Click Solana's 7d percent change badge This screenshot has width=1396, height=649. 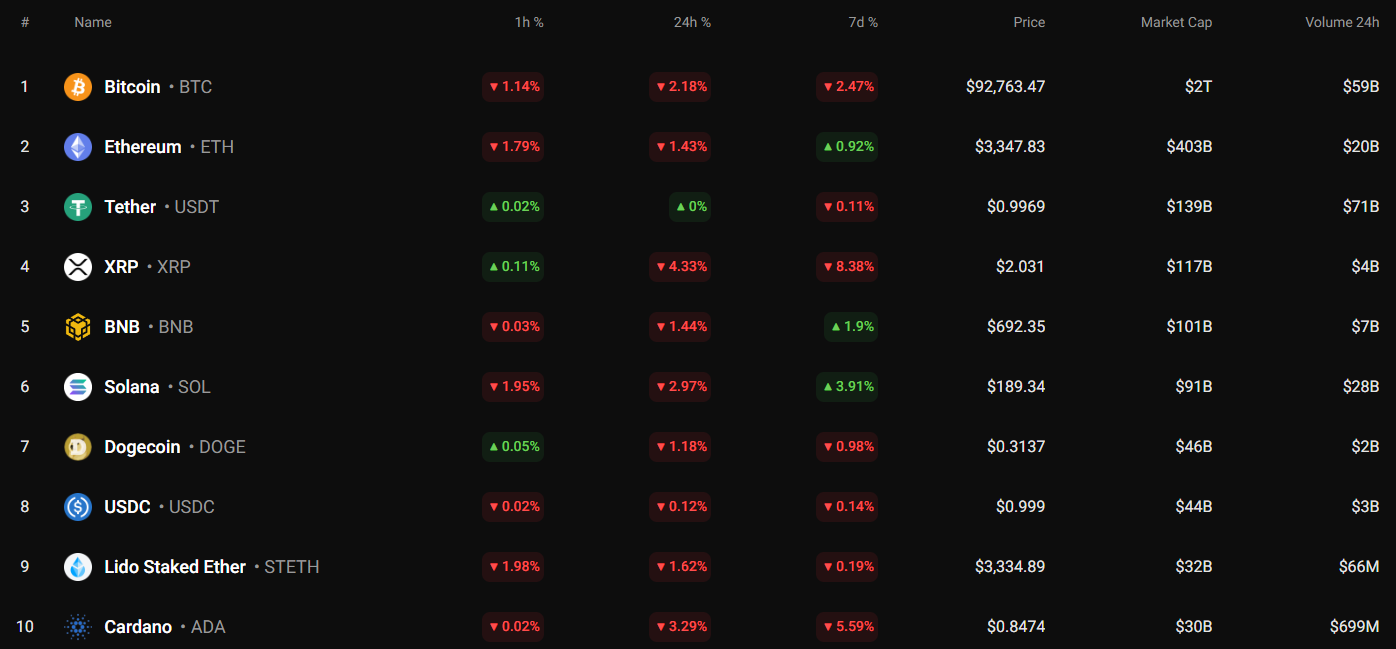847,387
